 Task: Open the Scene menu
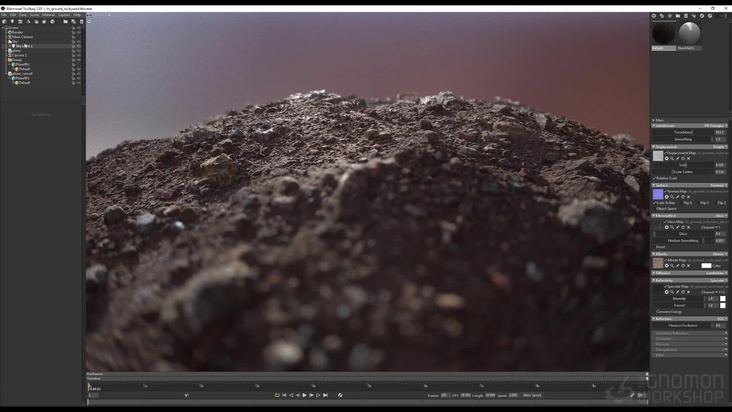pyautogui.click(x=35, y=15)
